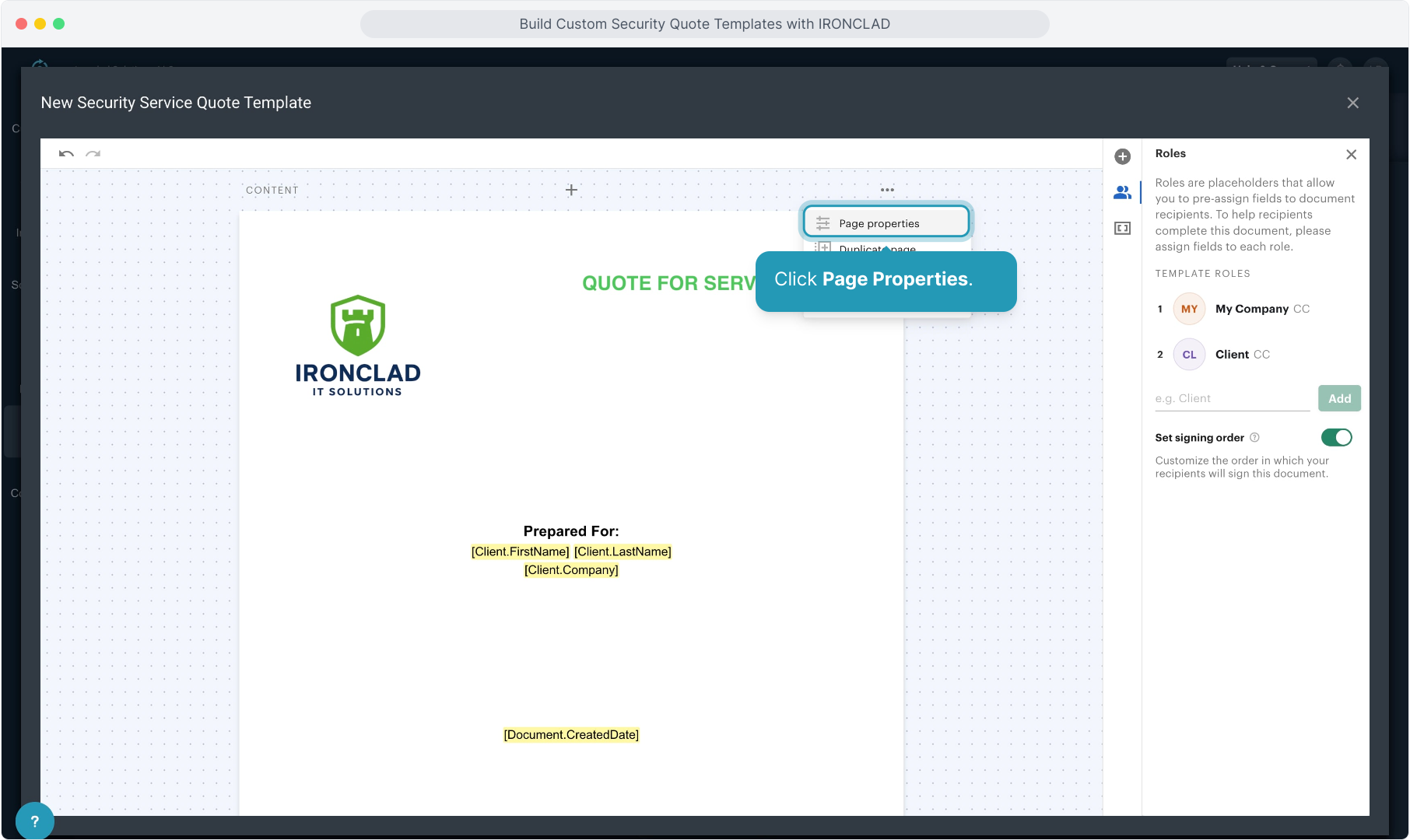The width and height of the screenshot is (1410, 840).
Task: Click the redo arrow icon
Action: 93,154
